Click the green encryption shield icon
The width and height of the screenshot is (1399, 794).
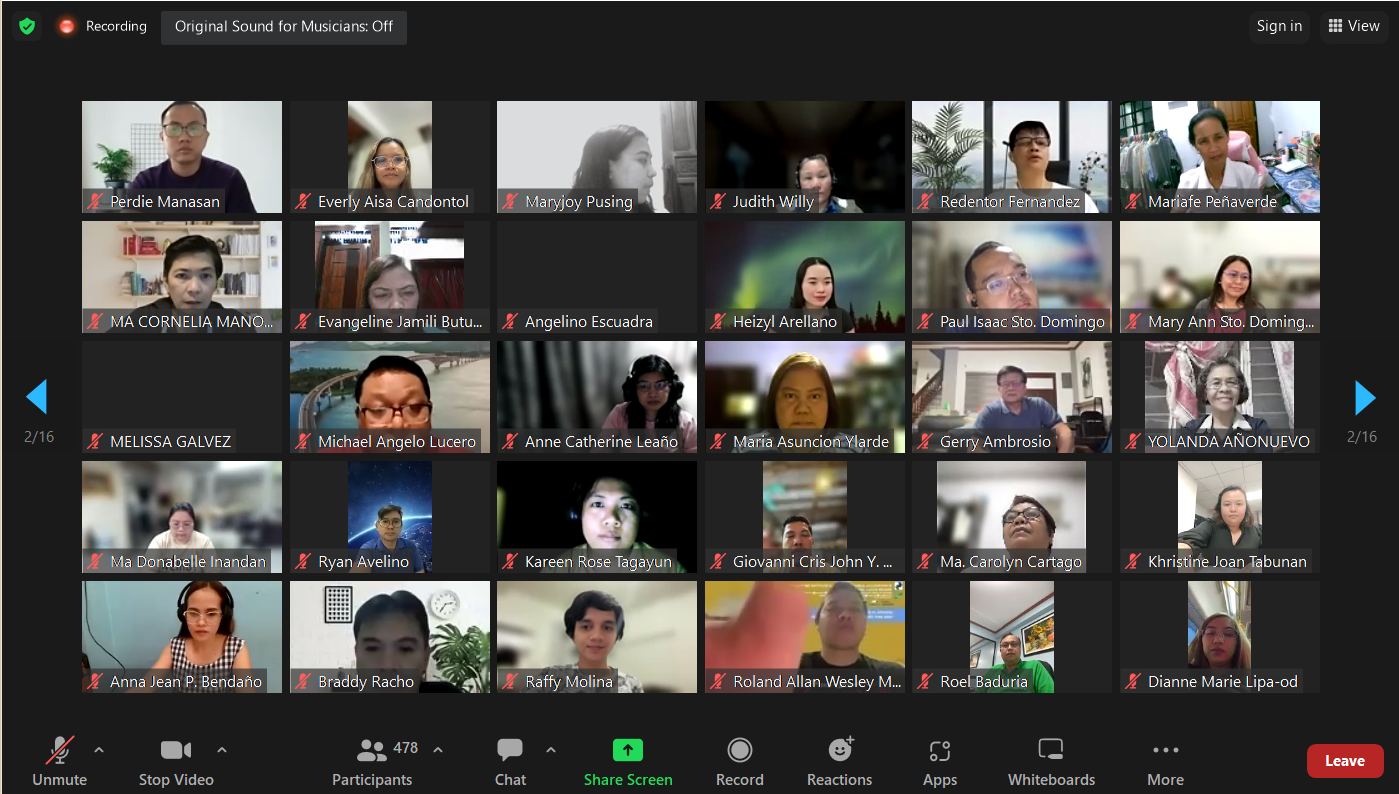pos(27,27)
